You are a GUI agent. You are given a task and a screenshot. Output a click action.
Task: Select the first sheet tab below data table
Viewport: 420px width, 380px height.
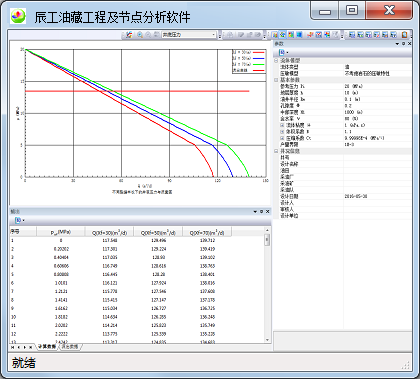coord(46,347)
